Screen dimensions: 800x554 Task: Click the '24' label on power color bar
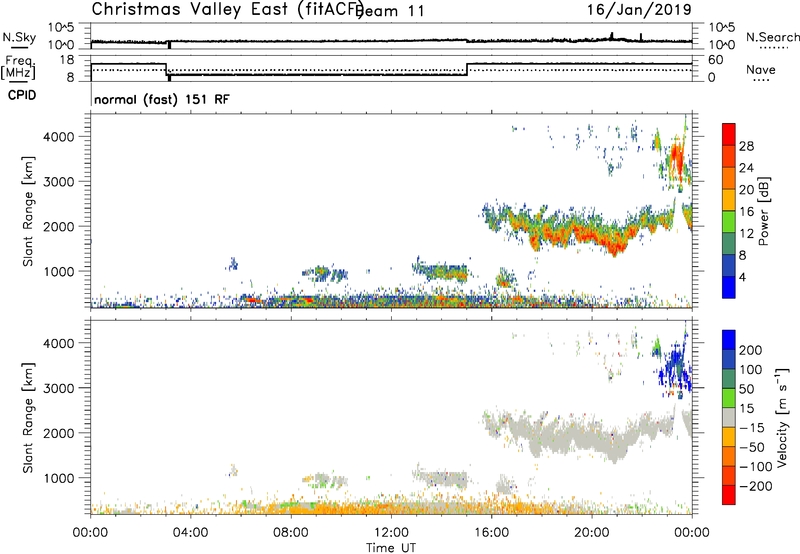click(746, 168)
